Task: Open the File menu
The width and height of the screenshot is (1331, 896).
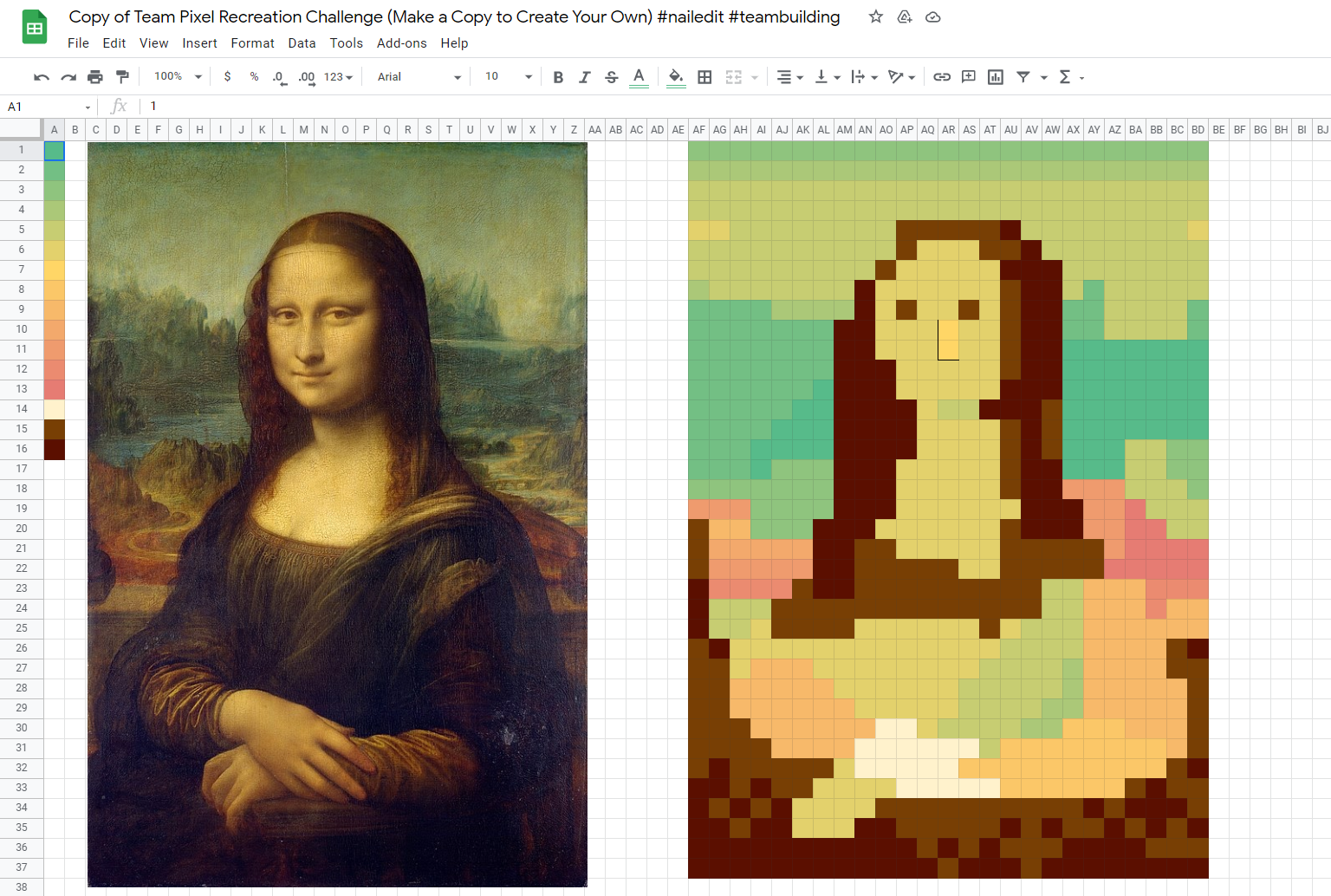Action: tap(78, 43)
